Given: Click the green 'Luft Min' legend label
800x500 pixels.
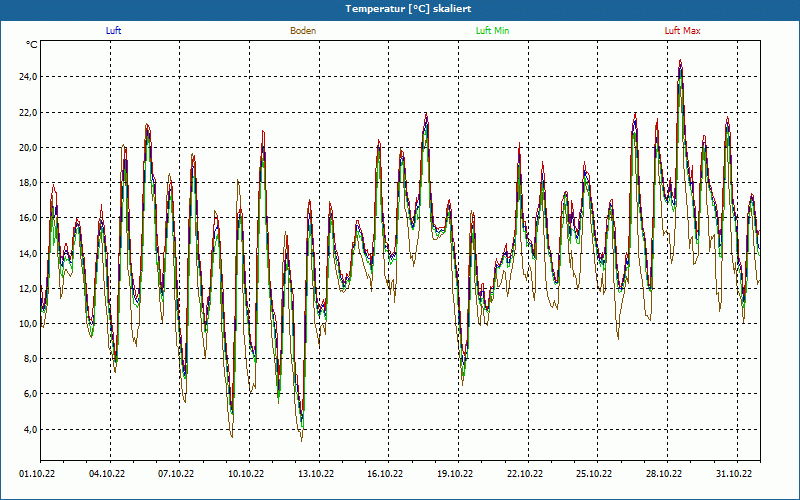Looking at the screenshot, I should [492, 31].
